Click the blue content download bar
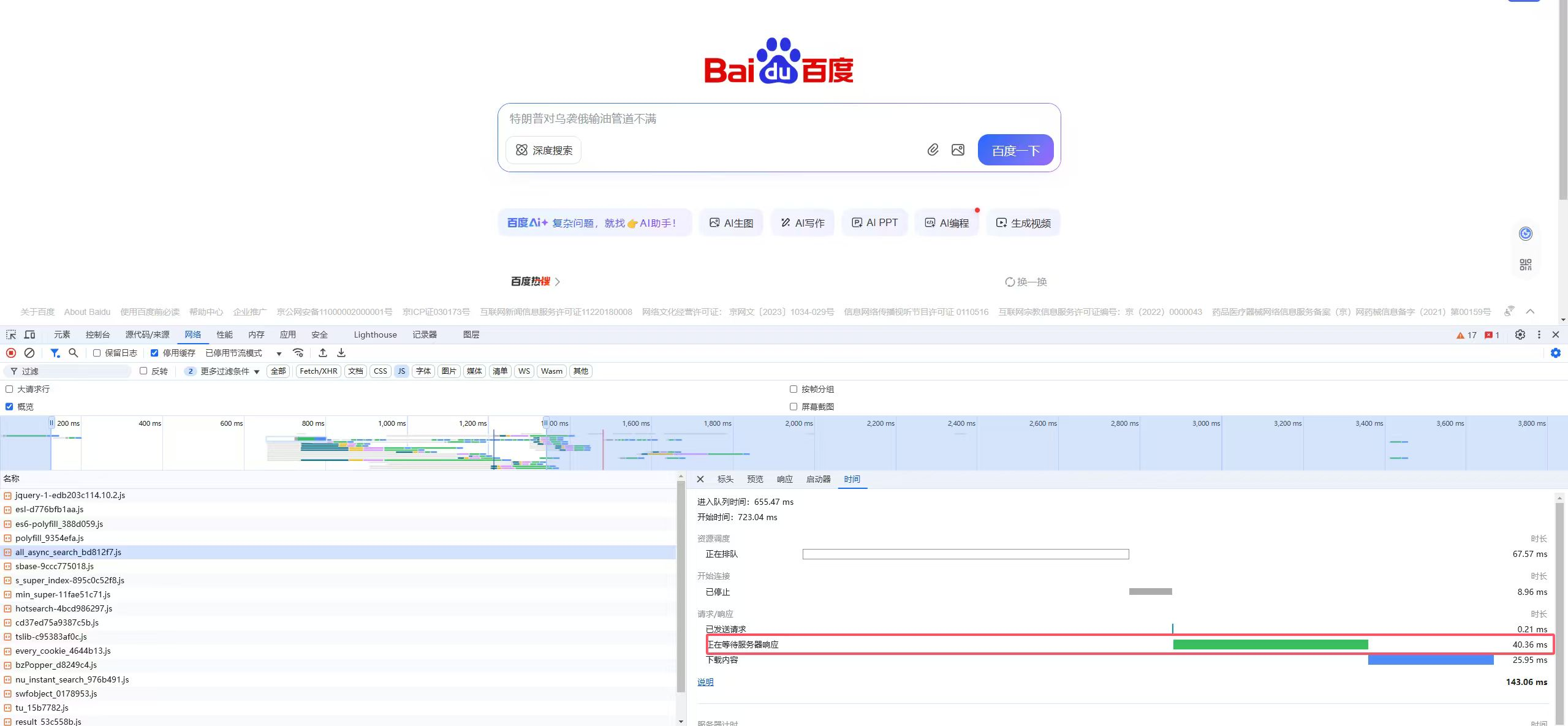 click(x=1431, y=660)
